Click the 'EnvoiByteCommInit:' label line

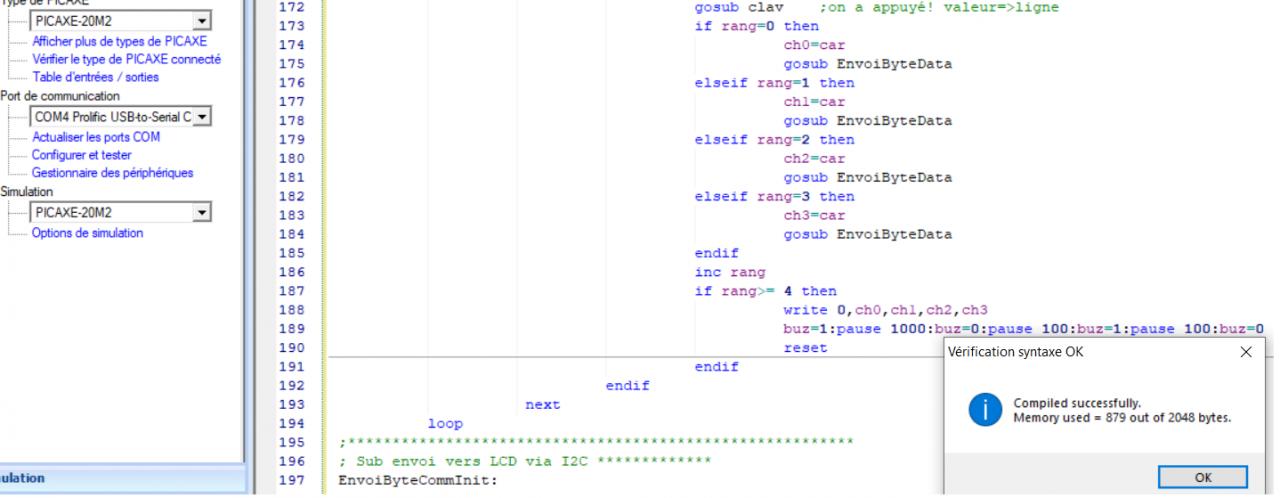418,482
